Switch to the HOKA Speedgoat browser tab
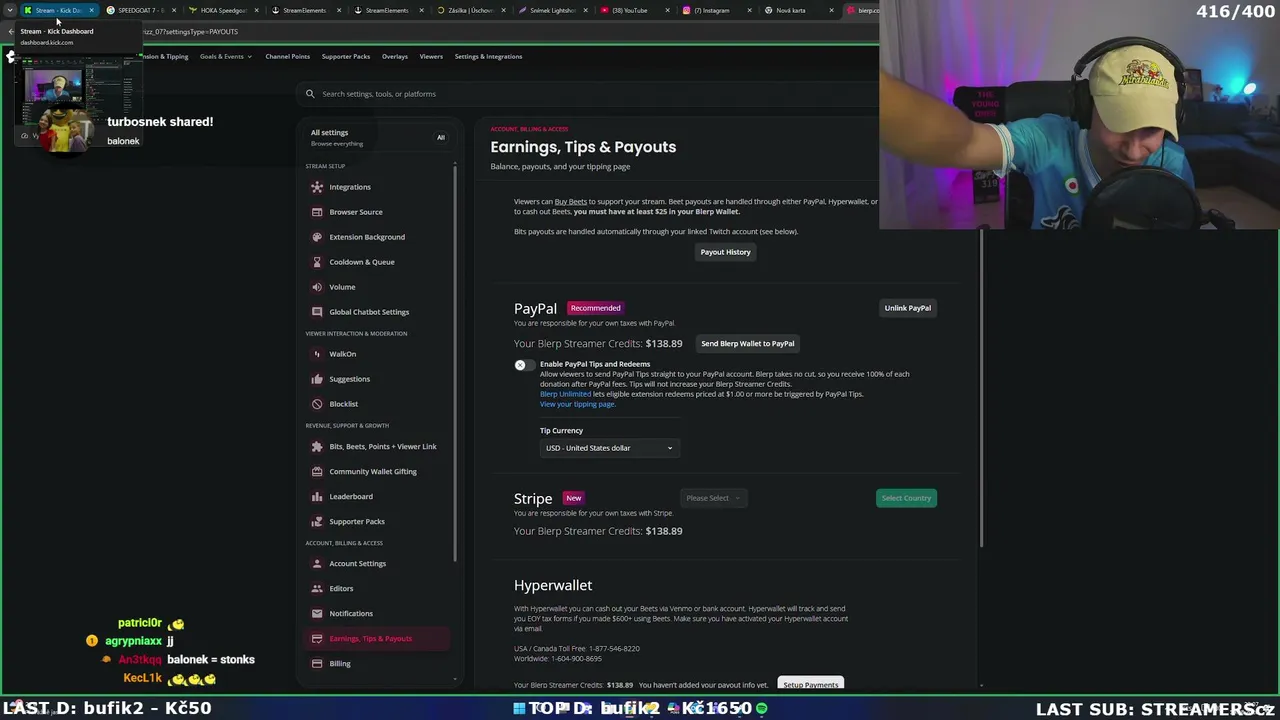The height and width of the screenshot is (720, 1280). pyautogui.click(x=224, y=10)
